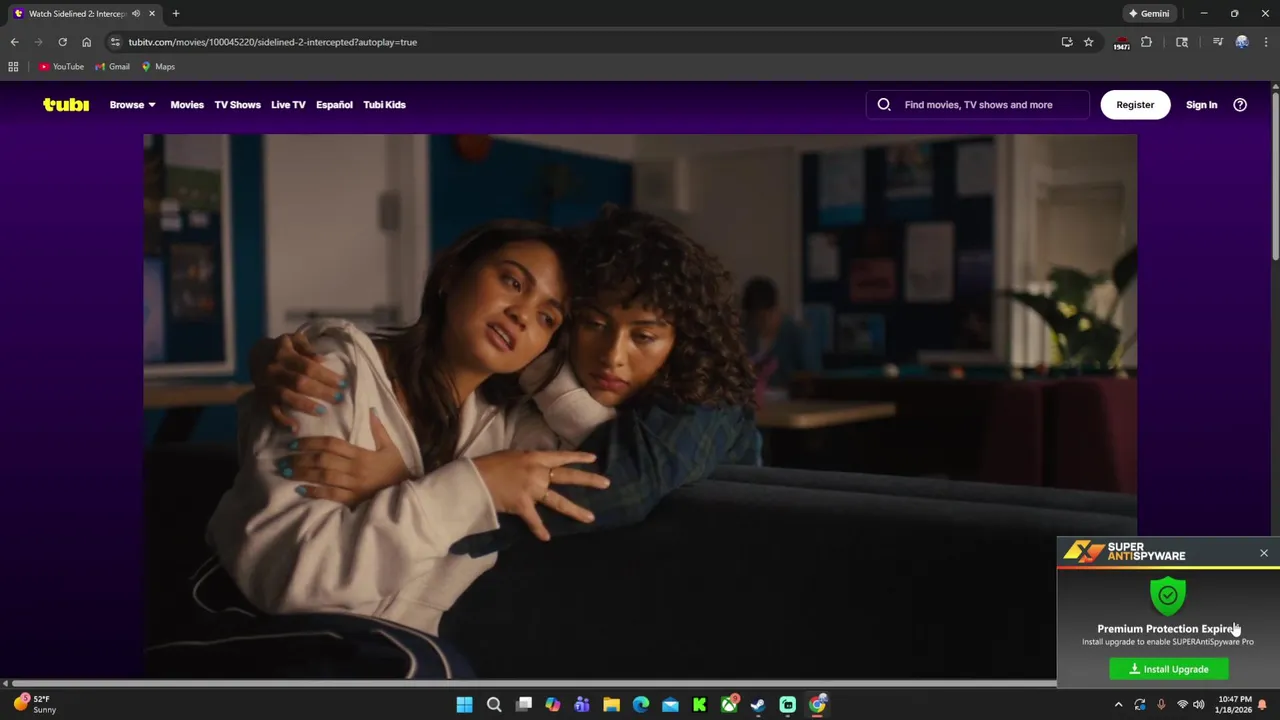The width and height of the screenshot is (1280, 720).
Task: Open the red extension with 1947 badge
Action: [1121, 42]
